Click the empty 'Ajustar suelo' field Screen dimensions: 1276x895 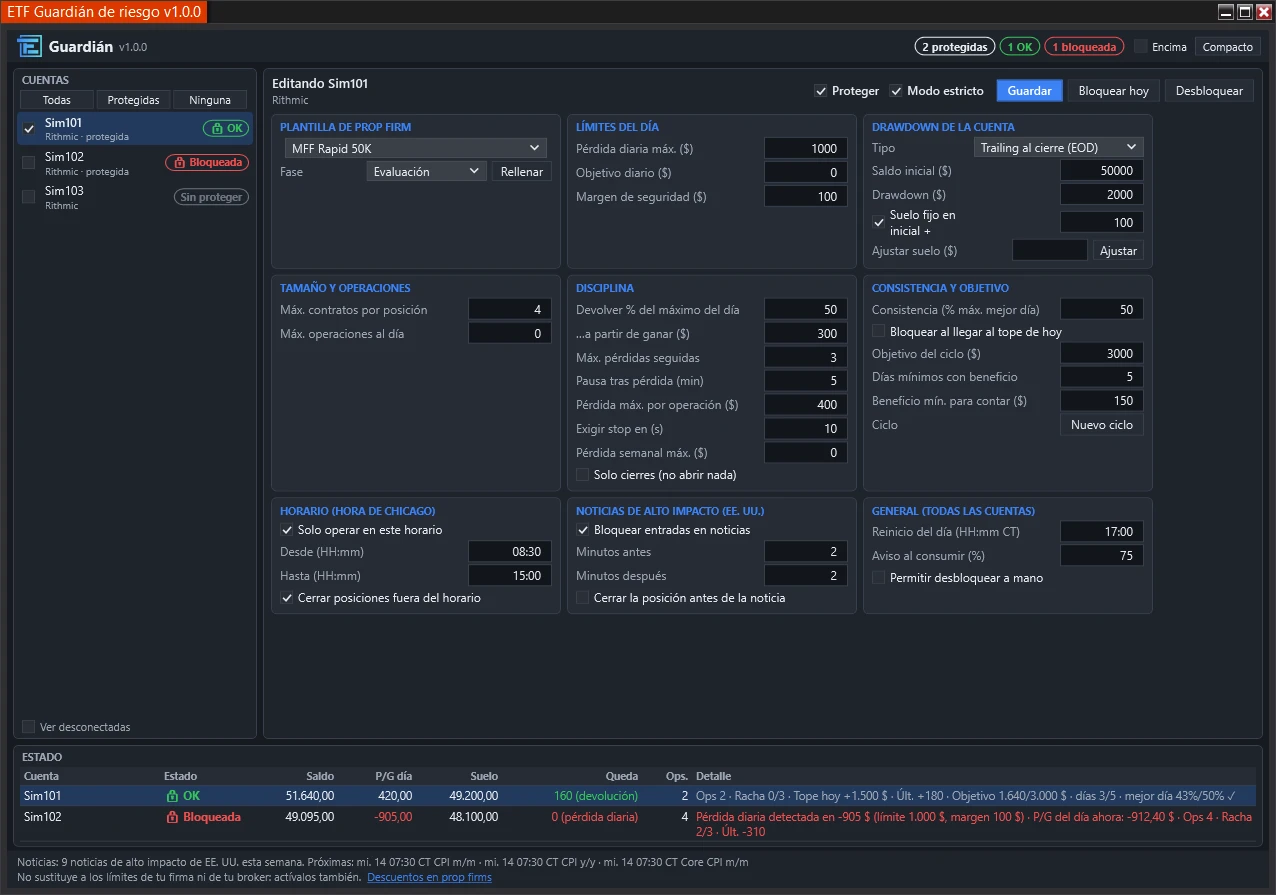(1050, 251)
